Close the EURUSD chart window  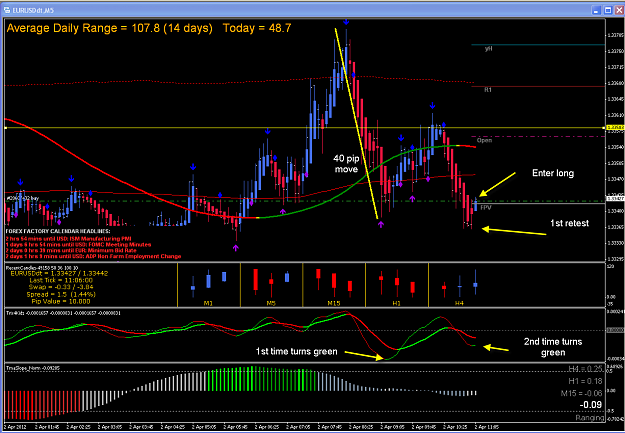[x=619, y=10]
